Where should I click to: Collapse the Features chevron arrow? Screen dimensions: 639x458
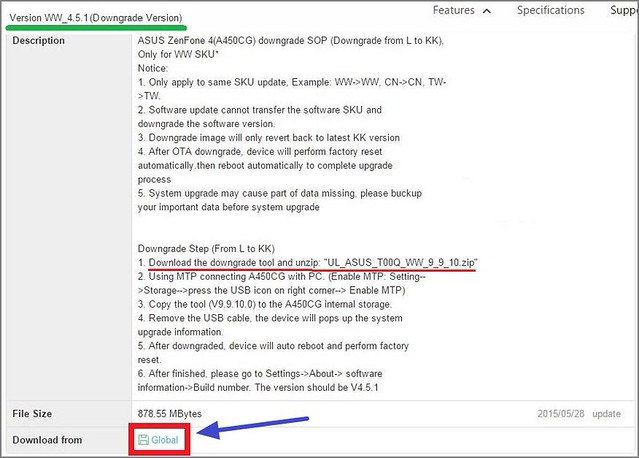[x=487, y=11]
